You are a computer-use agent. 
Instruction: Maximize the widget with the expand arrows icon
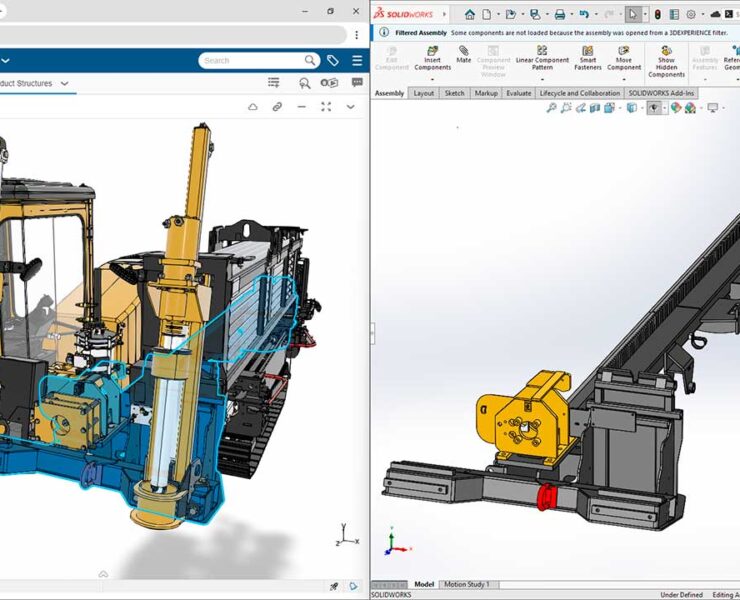[326, 107]
